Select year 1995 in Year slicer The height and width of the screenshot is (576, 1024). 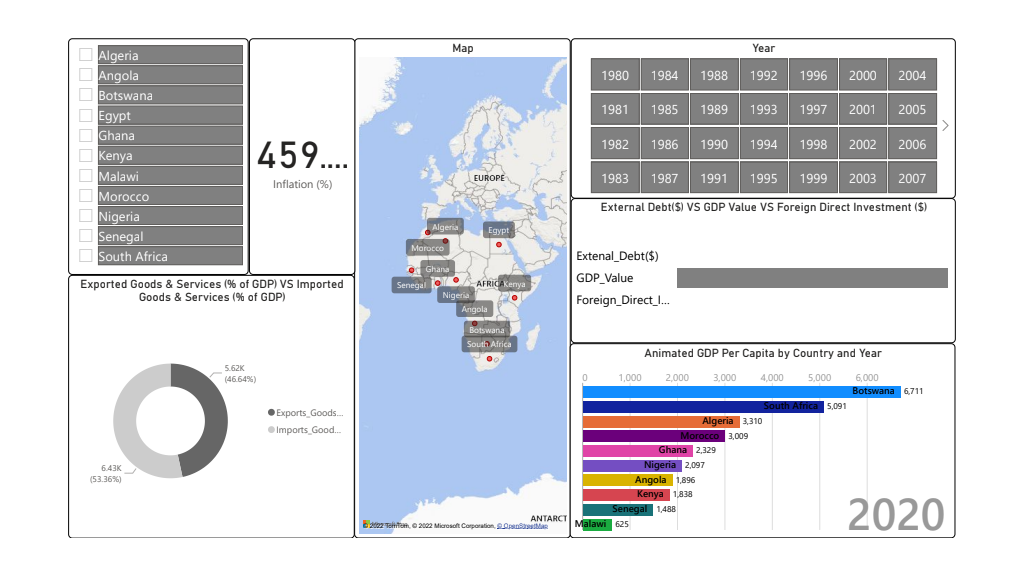point(763,178)
